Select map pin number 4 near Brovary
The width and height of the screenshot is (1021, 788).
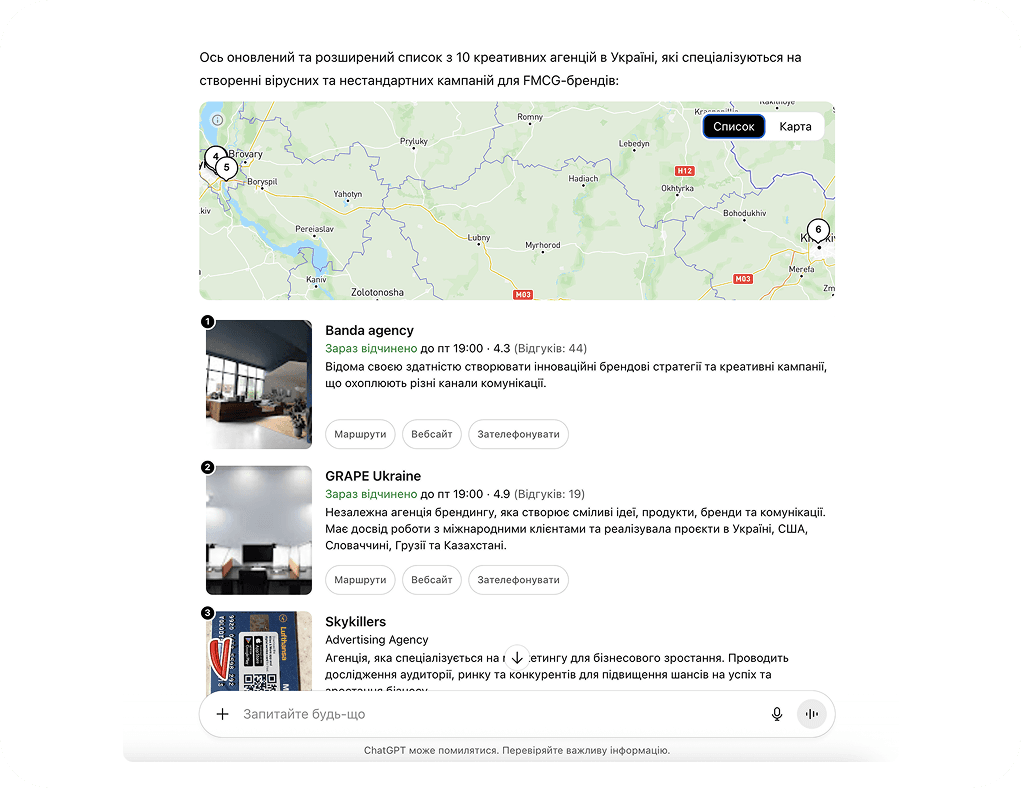tap(213, 156)
